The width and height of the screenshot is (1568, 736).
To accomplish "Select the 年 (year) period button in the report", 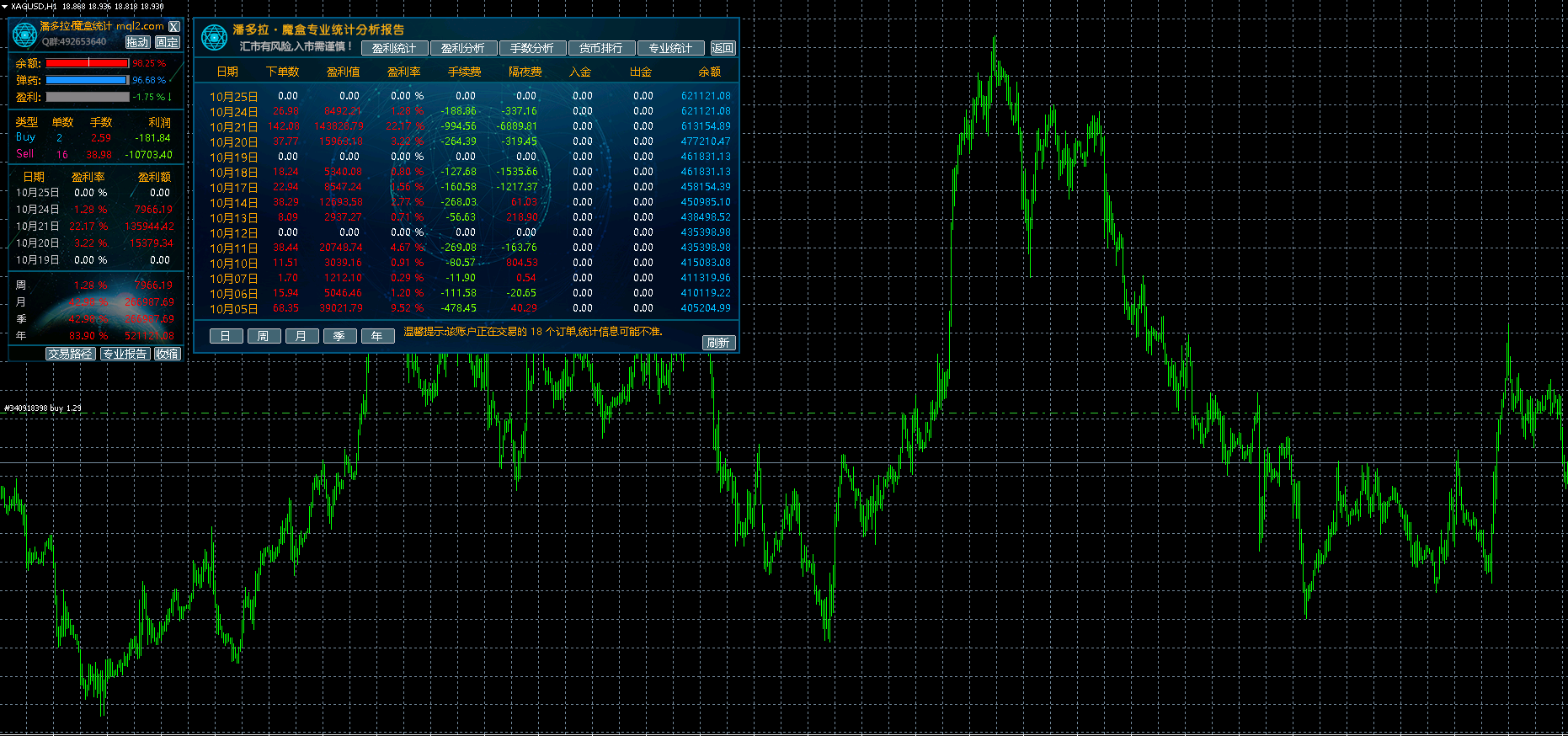I will 377,336.
